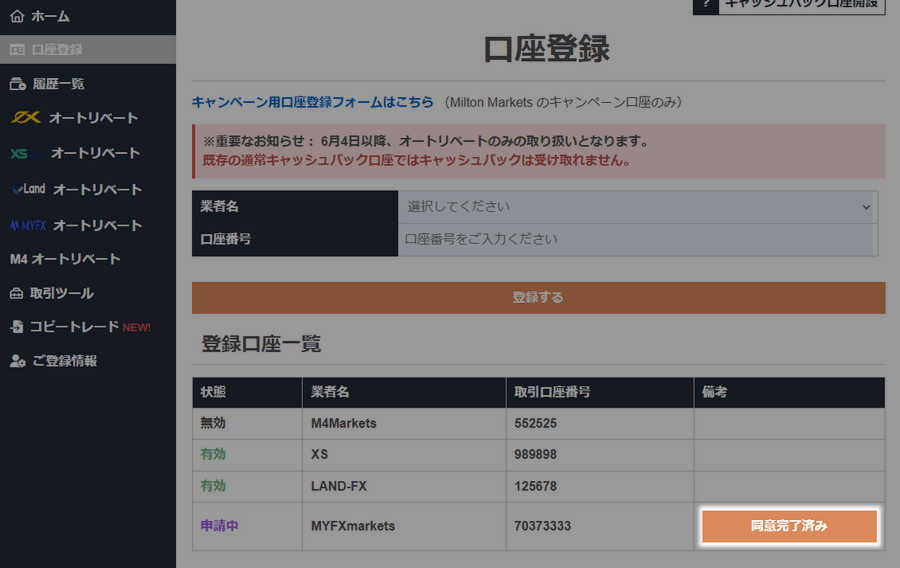
Task: Click the 取引口座番号 column header
Action: tap(600, 392)
